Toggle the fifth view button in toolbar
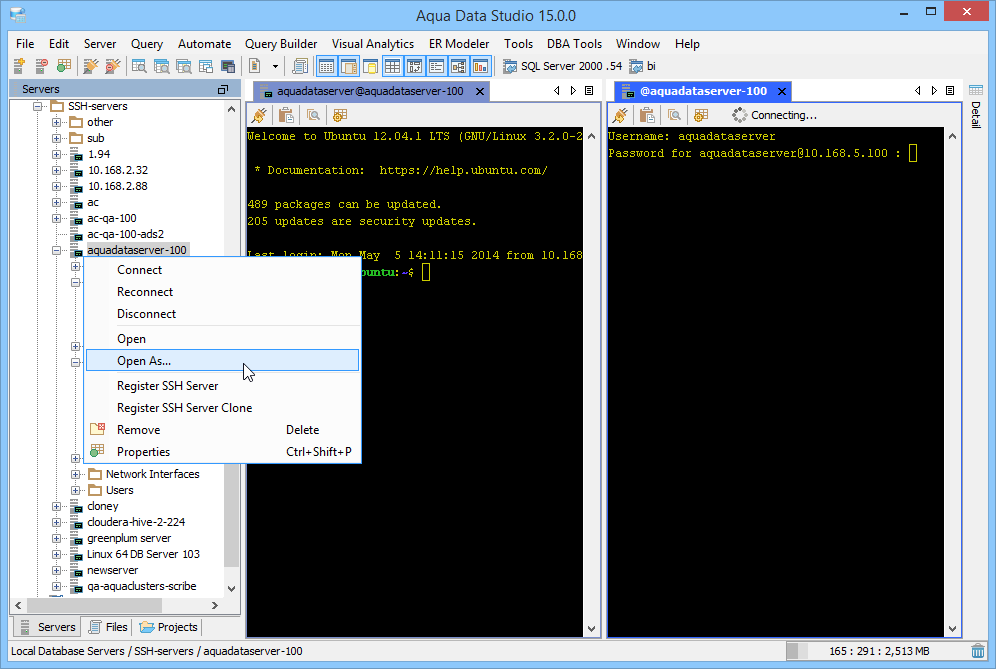 (415, 66)
